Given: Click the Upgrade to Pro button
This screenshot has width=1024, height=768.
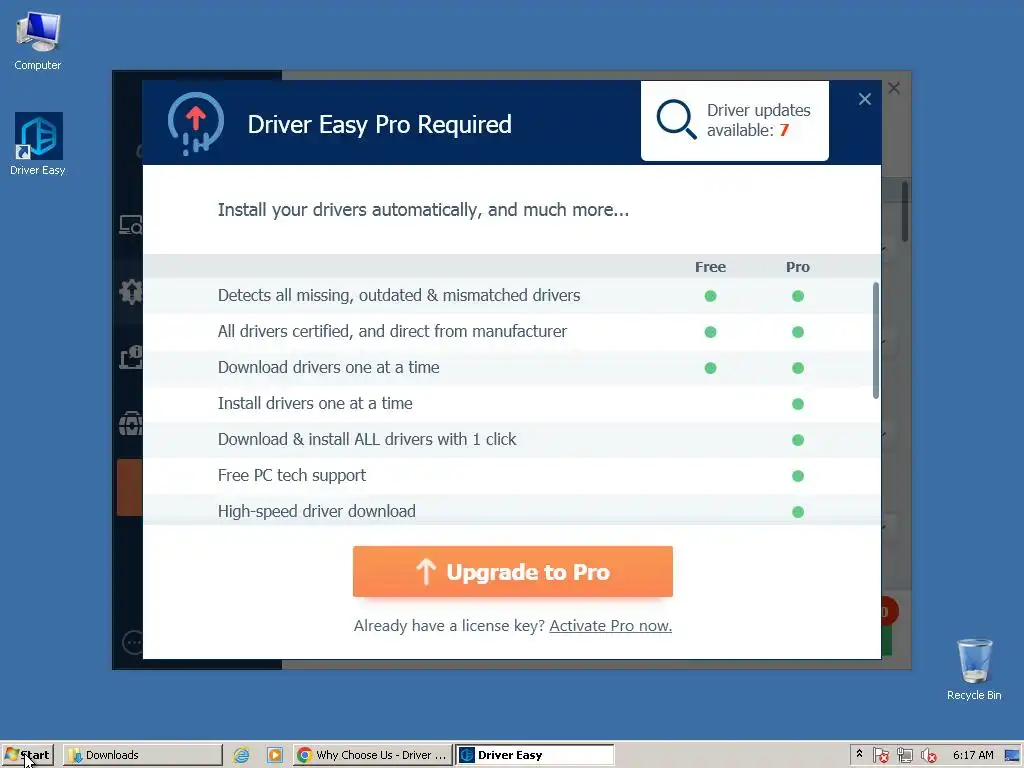Looking at the screenshot, I should (513, 571).
